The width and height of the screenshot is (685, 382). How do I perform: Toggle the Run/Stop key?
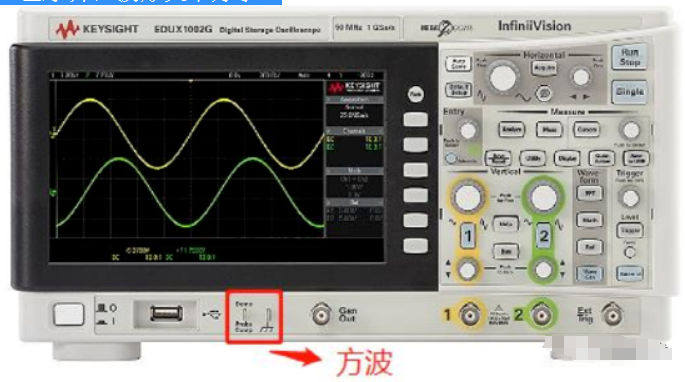pos(629,57)
